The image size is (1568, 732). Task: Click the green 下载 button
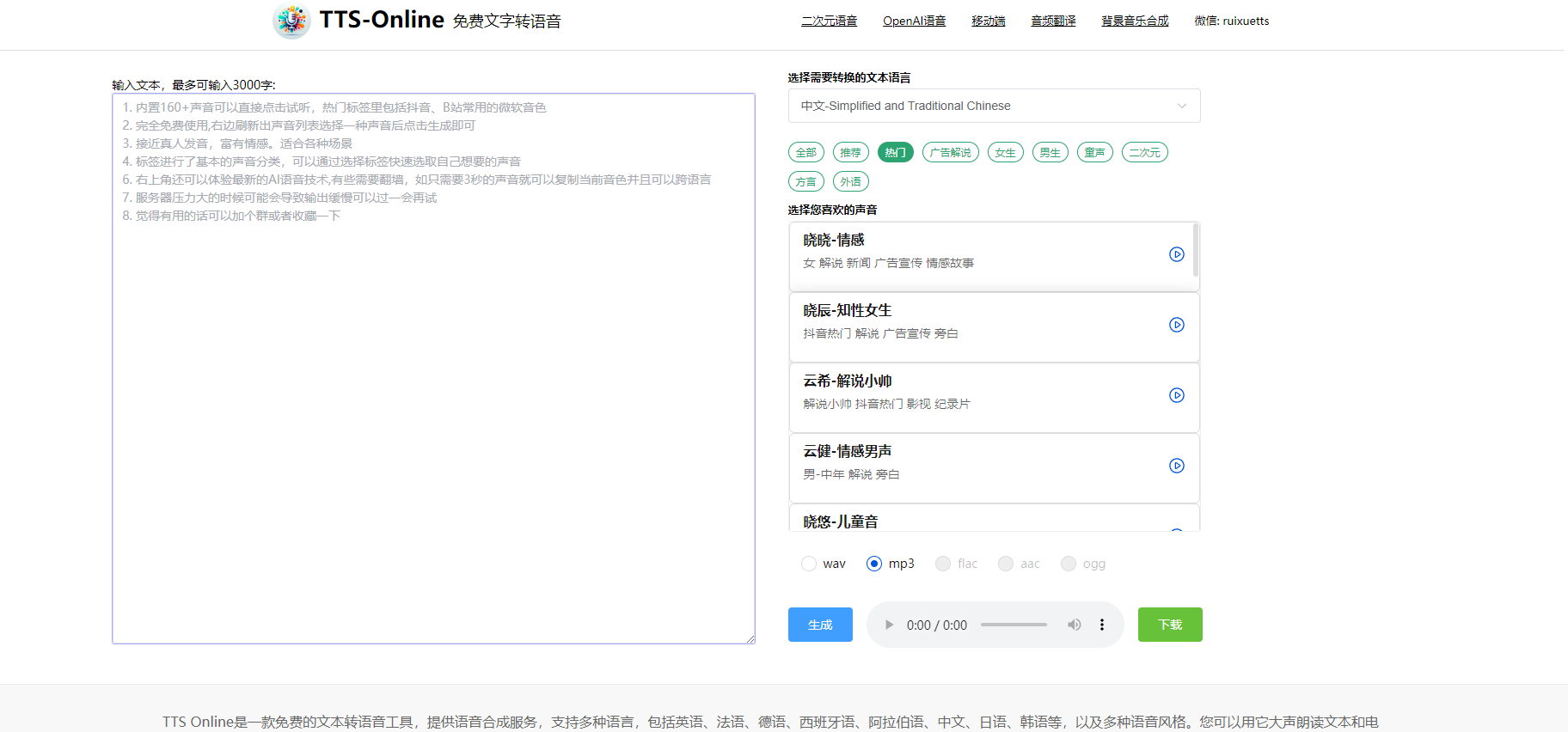(1170, 625)
